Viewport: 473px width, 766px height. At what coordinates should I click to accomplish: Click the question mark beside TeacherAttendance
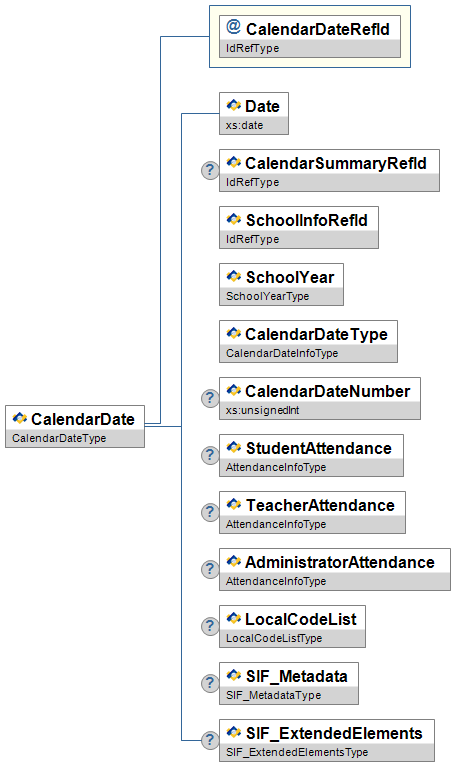coord(210,512)
